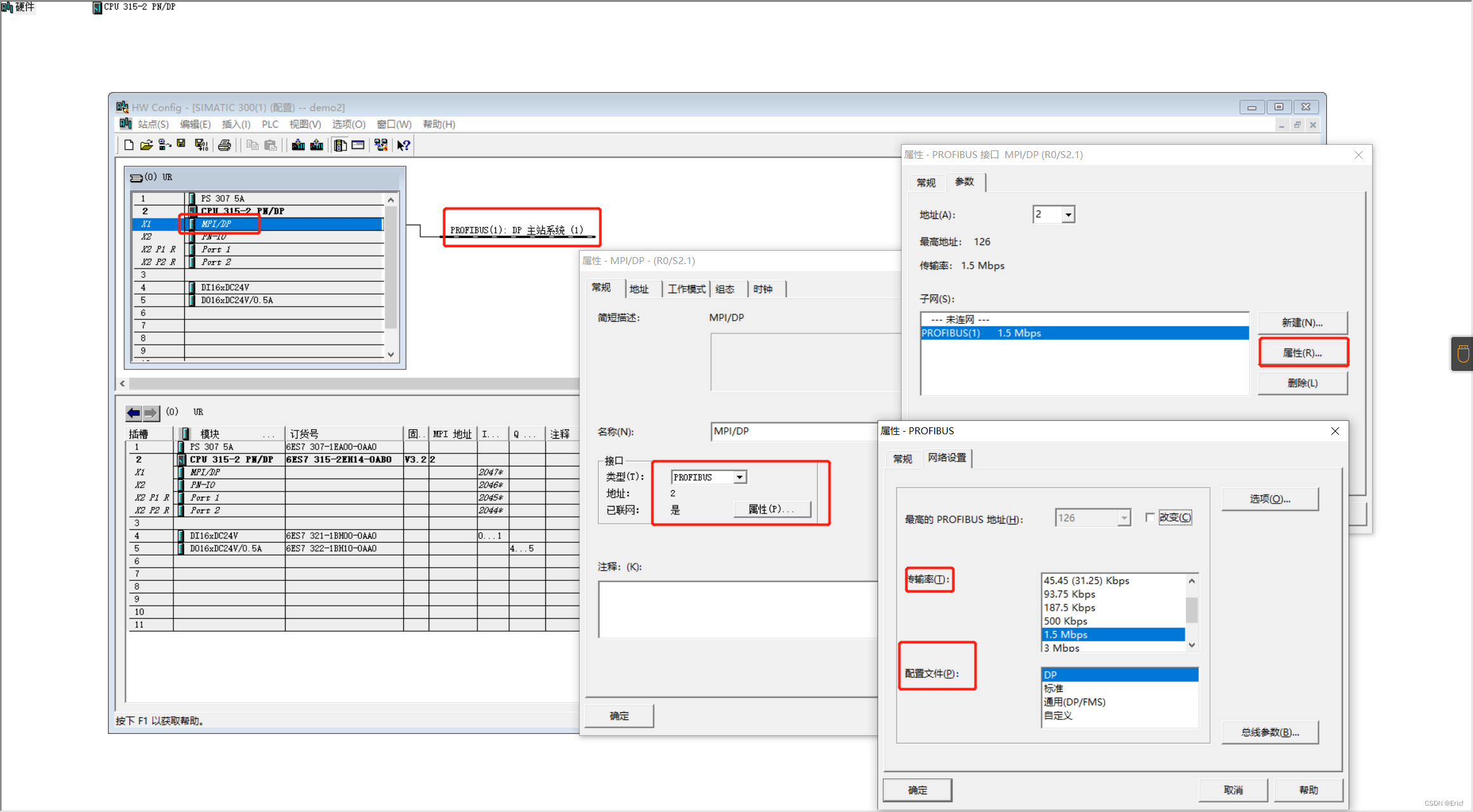Click the UR rack icon in the station window

click(x=137, y=178)
